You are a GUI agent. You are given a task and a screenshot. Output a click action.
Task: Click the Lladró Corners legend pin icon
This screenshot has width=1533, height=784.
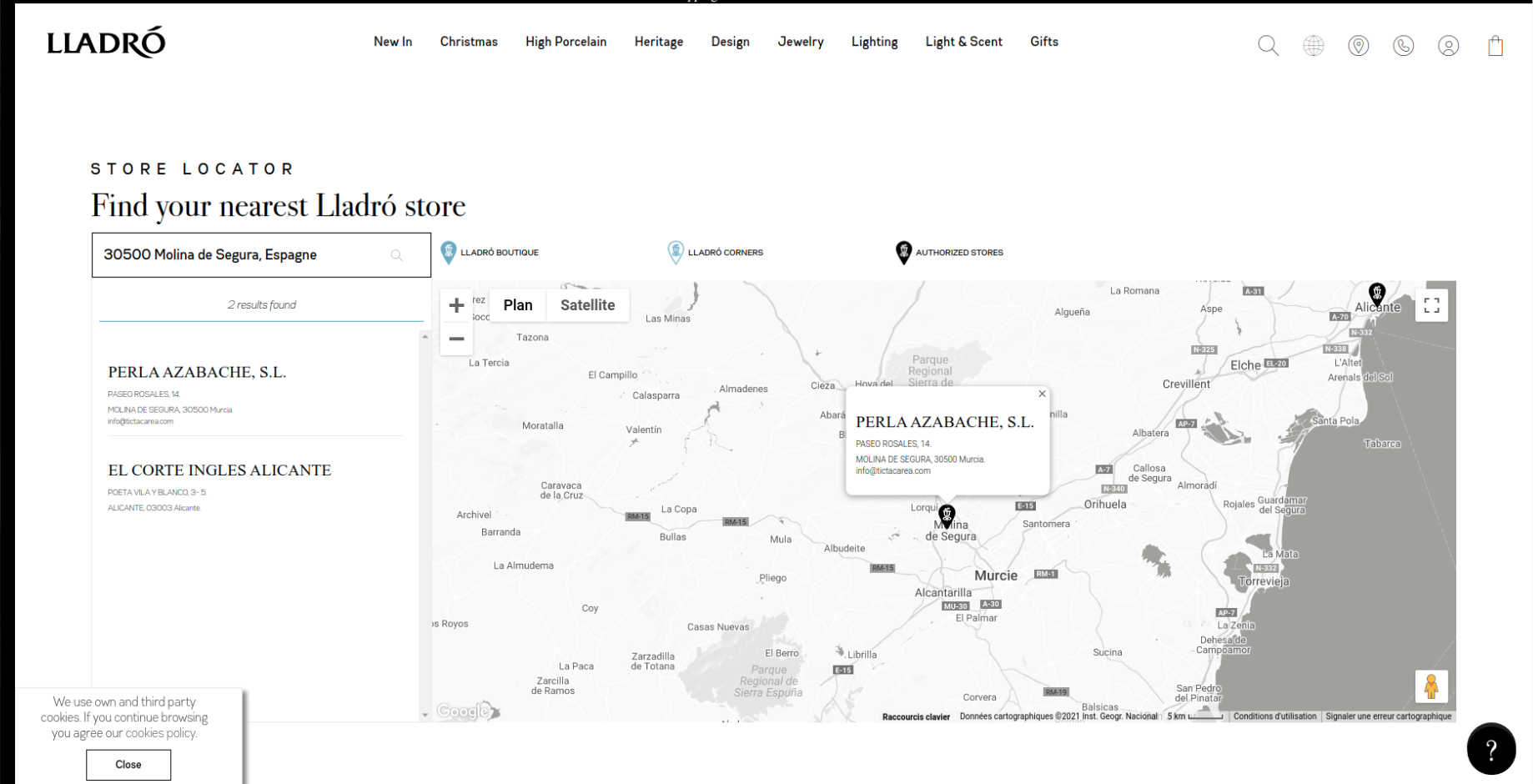click(x=676, y=253)
